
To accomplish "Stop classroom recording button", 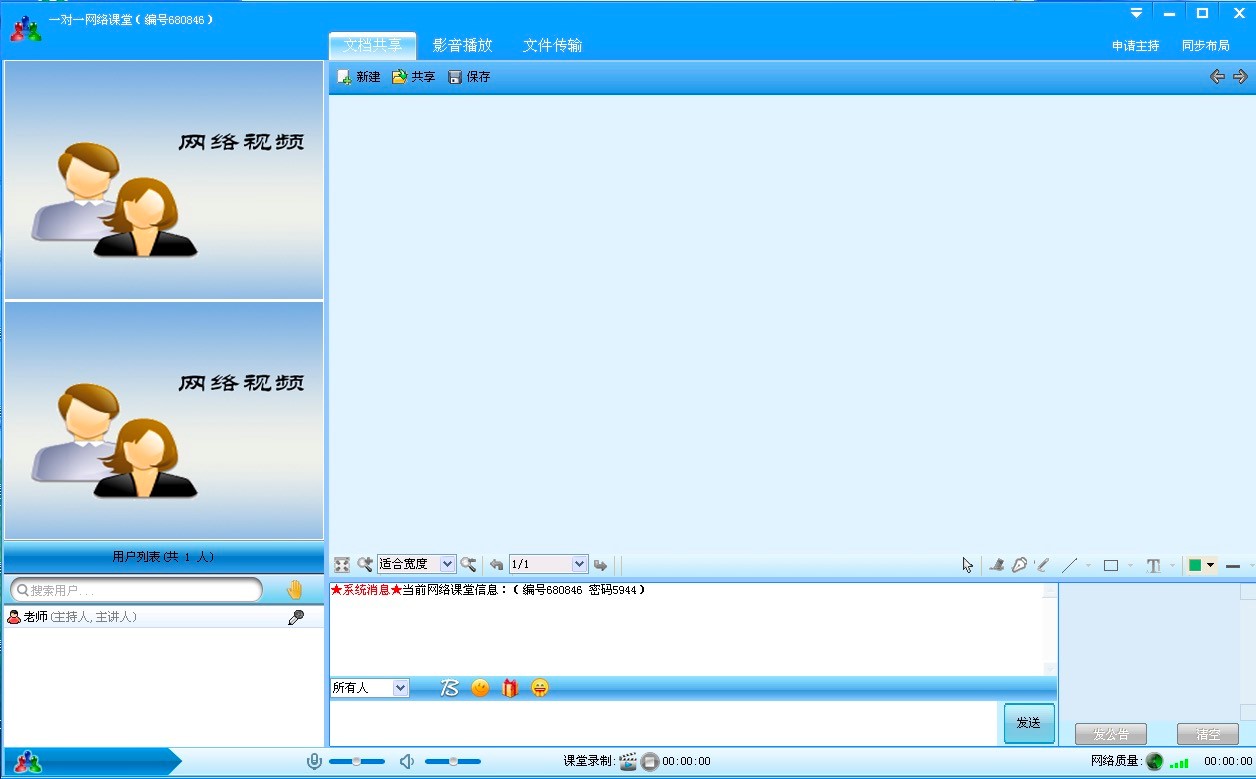I will pyautogui.click(x=650, y=762).
